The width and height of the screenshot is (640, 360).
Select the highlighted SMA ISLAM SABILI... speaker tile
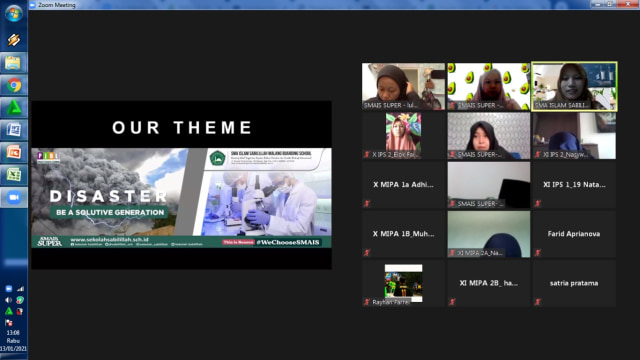tap(574, 86)
